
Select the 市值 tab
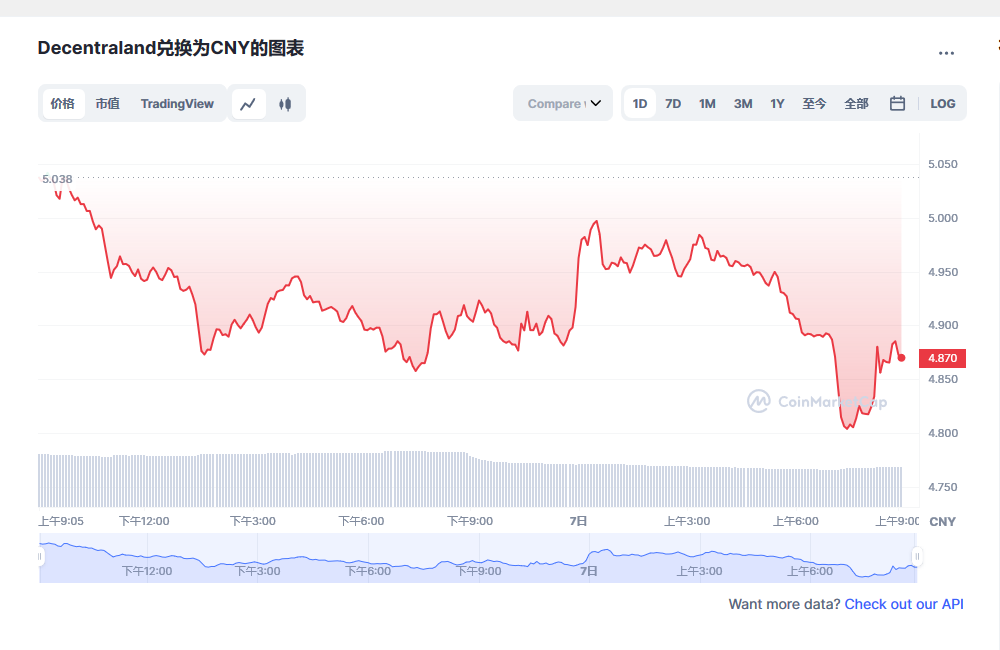click(108, 104)
